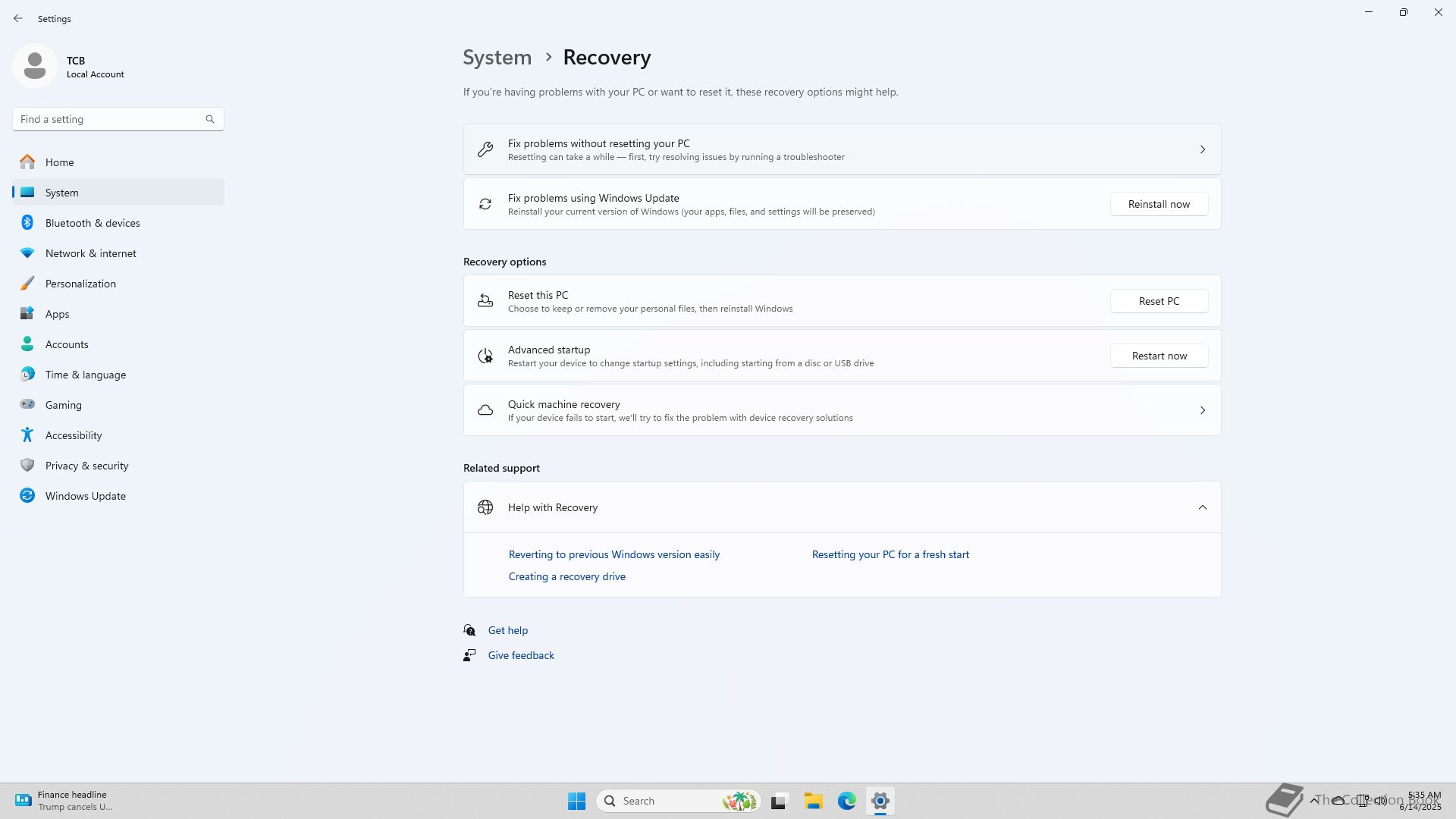Image resolution: width=1456 pixels, height=819 pixels.
Task: Click the Find a setting search box
Action: tap(110, 119)
